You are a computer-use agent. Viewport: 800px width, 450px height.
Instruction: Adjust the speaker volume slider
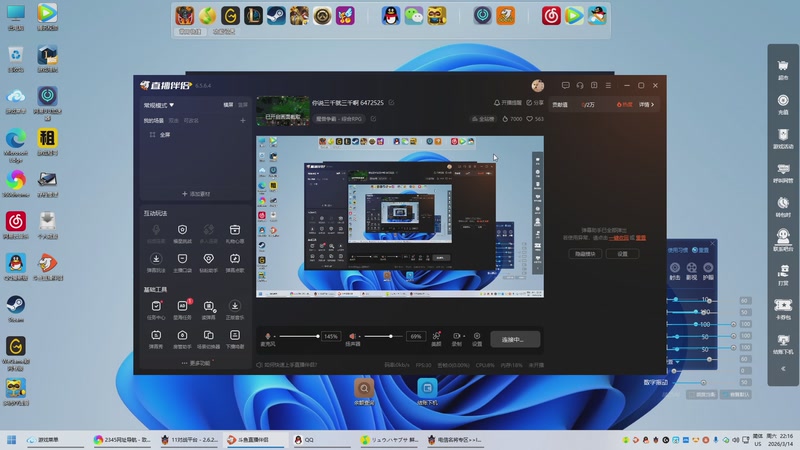click(x=385, y=336)
